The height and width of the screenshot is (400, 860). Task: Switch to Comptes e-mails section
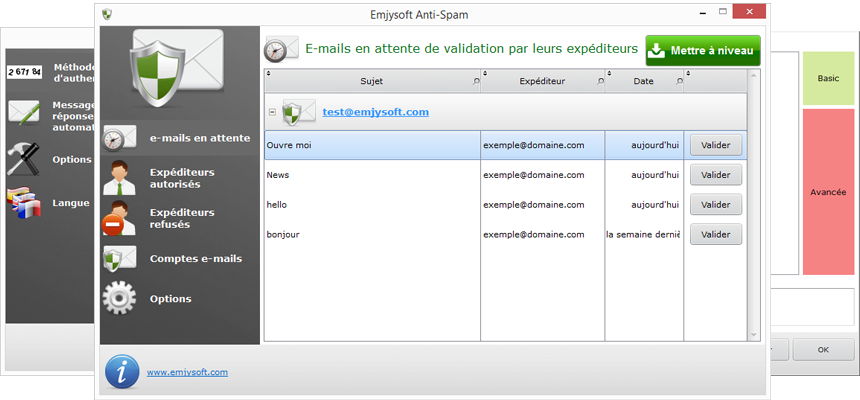195,259
